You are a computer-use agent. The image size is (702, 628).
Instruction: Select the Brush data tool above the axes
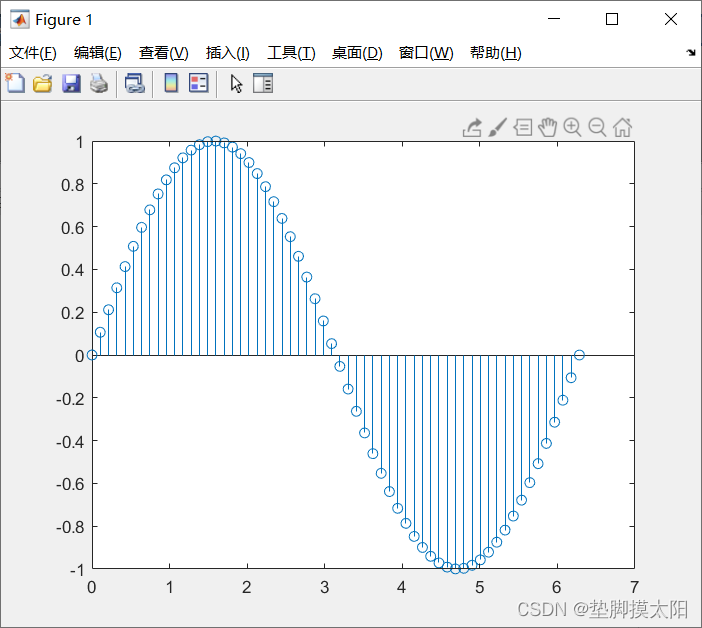[498, 127]
